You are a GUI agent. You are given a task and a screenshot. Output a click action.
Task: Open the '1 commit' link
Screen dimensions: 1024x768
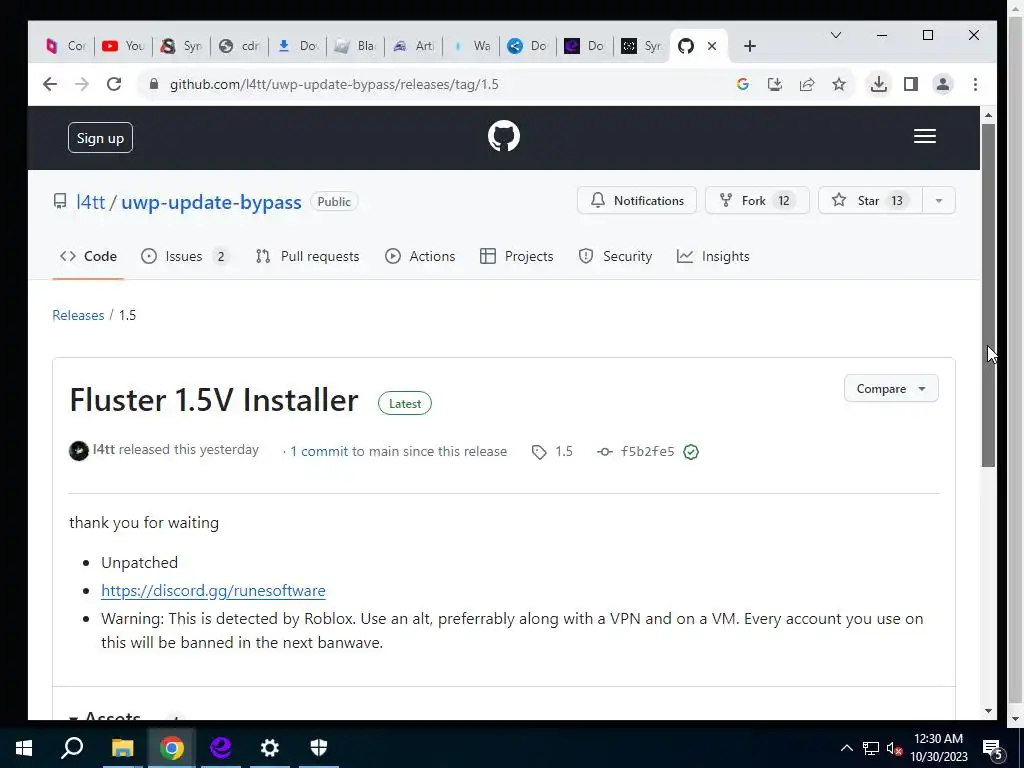coord(319,451)
